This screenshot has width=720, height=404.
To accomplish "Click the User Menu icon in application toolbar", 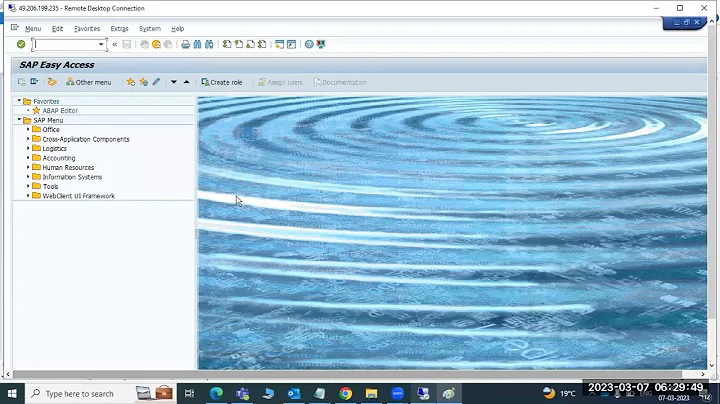I will (22, 82).
